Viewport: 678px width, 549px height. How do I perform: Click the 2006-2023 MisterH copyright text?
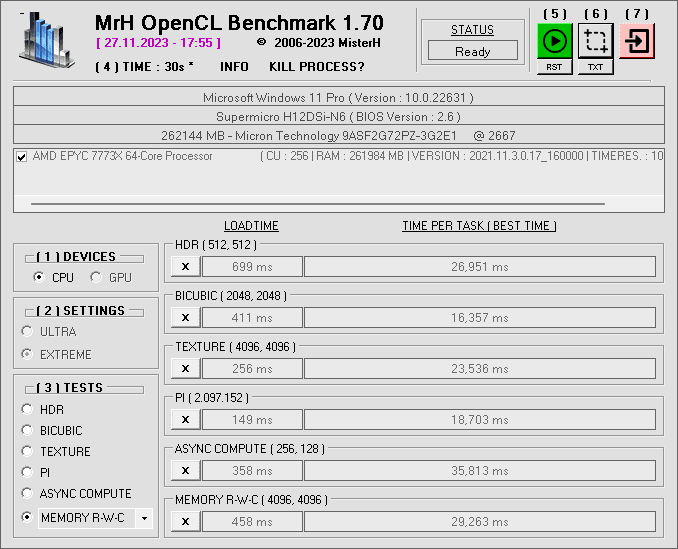[x=327, y=43]
